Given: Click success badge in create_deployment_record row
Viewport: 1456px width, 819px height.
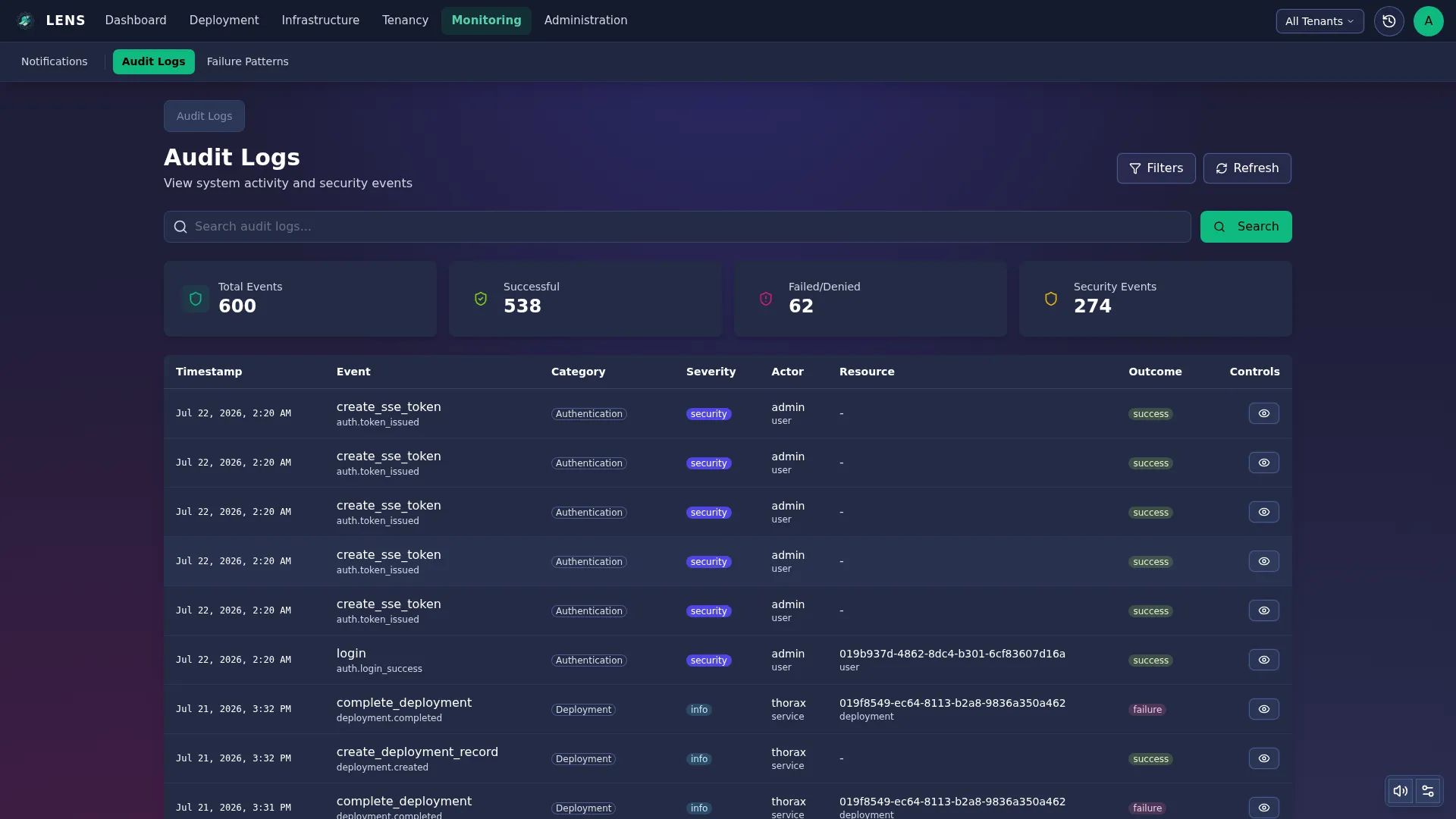Looking at the screenshot, I should click(1150, 759).
